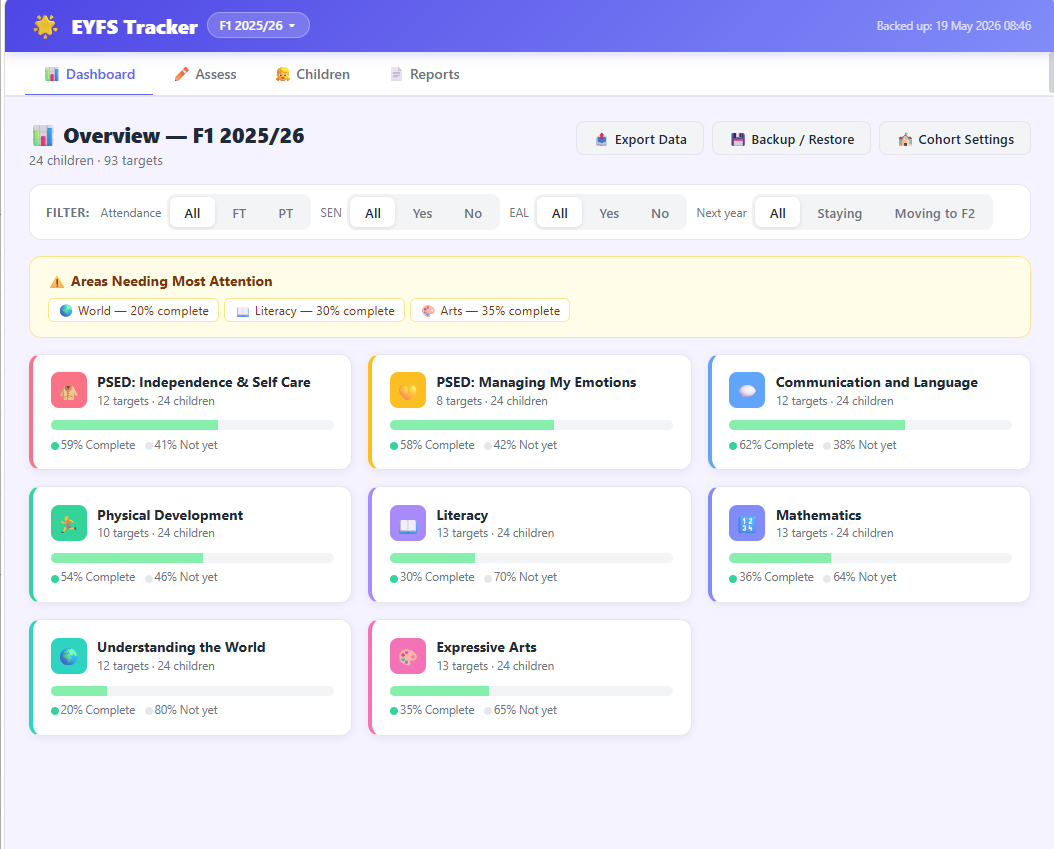
Task: Click the child face icon beside Children
Action: click(x=282, y=74)
